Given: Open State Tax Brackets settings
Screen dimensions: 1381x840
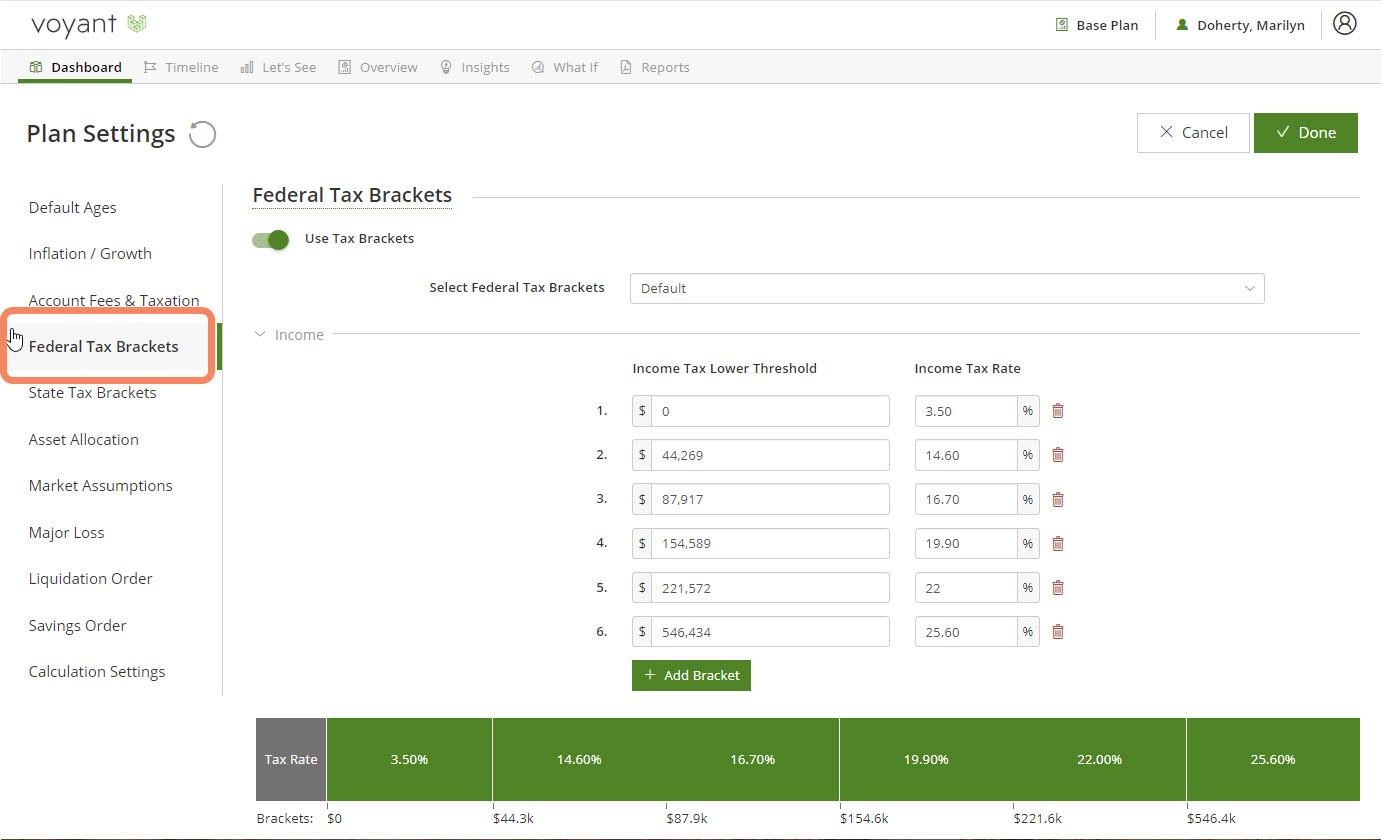Looking at the screenshot, I should [x=92, y=393].
